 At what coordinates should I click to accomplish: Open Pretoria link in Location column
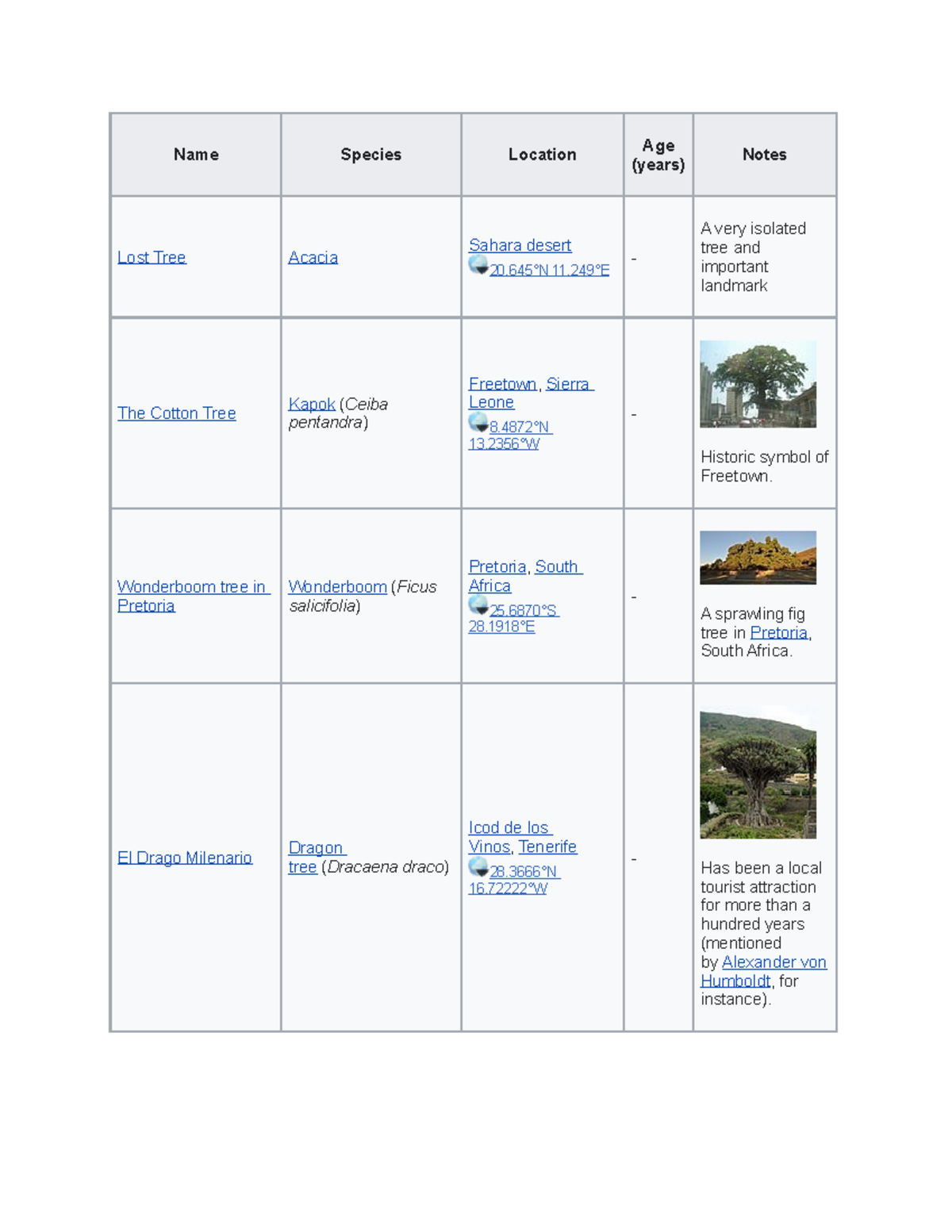click(497, 567)
